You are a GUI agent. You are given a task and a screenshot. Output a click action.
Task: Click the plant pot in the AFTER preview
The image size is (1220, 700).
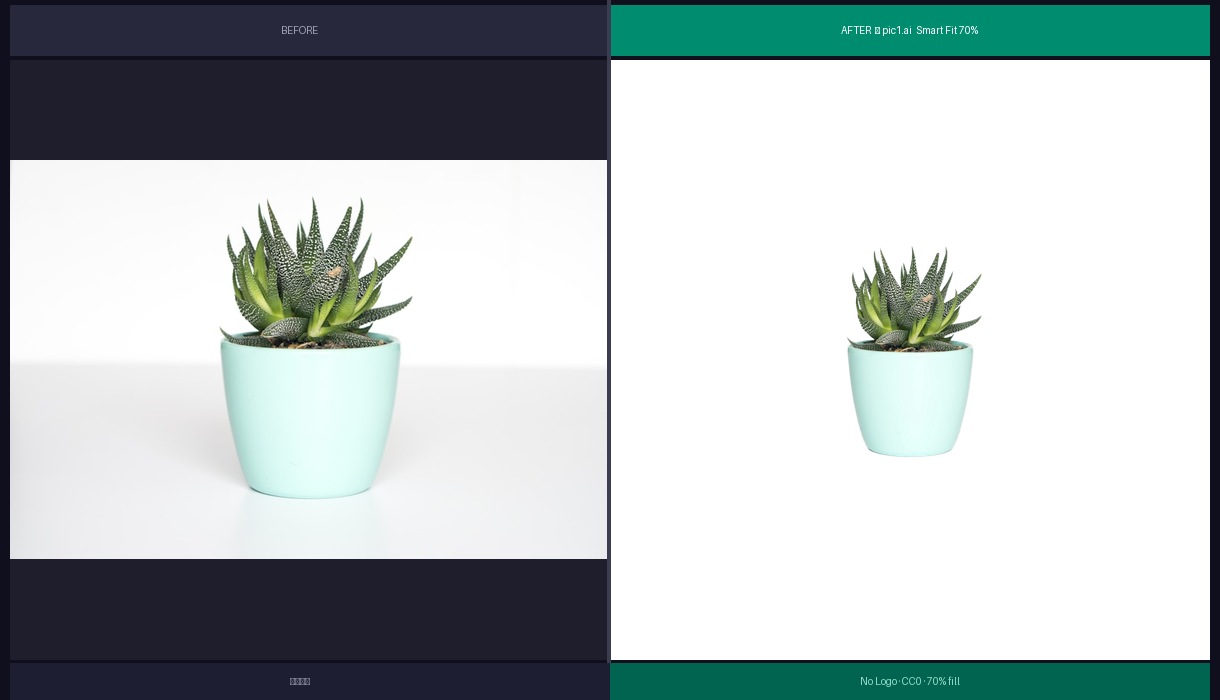pyautogui.click(x=910, y=400)
